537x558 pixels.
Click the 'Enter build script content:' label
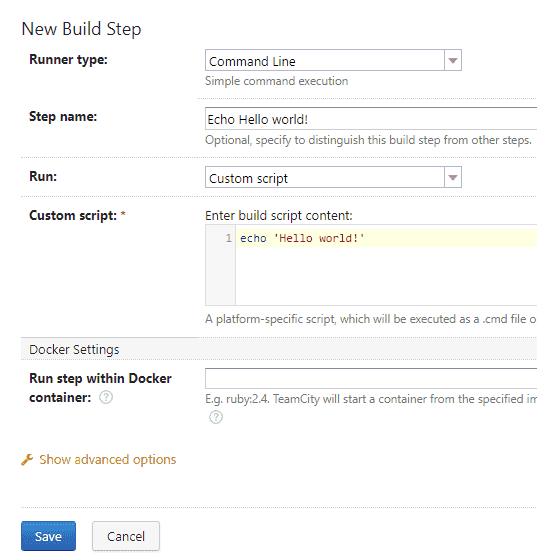click(279, 215)
